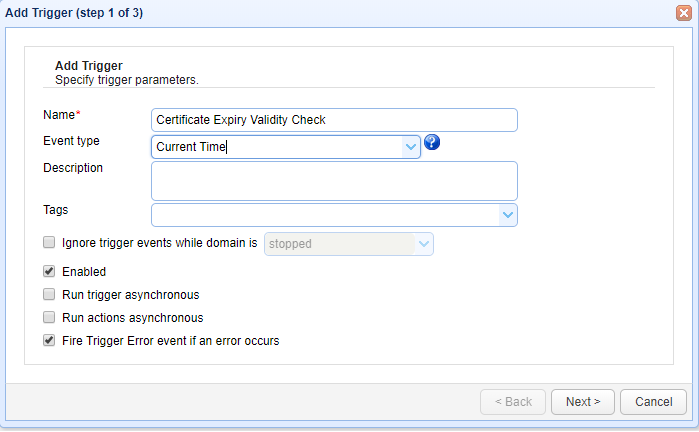The width and height of the screenshot is (699, 432).
Task: Click inside the Tags field
Action: coord(325,215)
